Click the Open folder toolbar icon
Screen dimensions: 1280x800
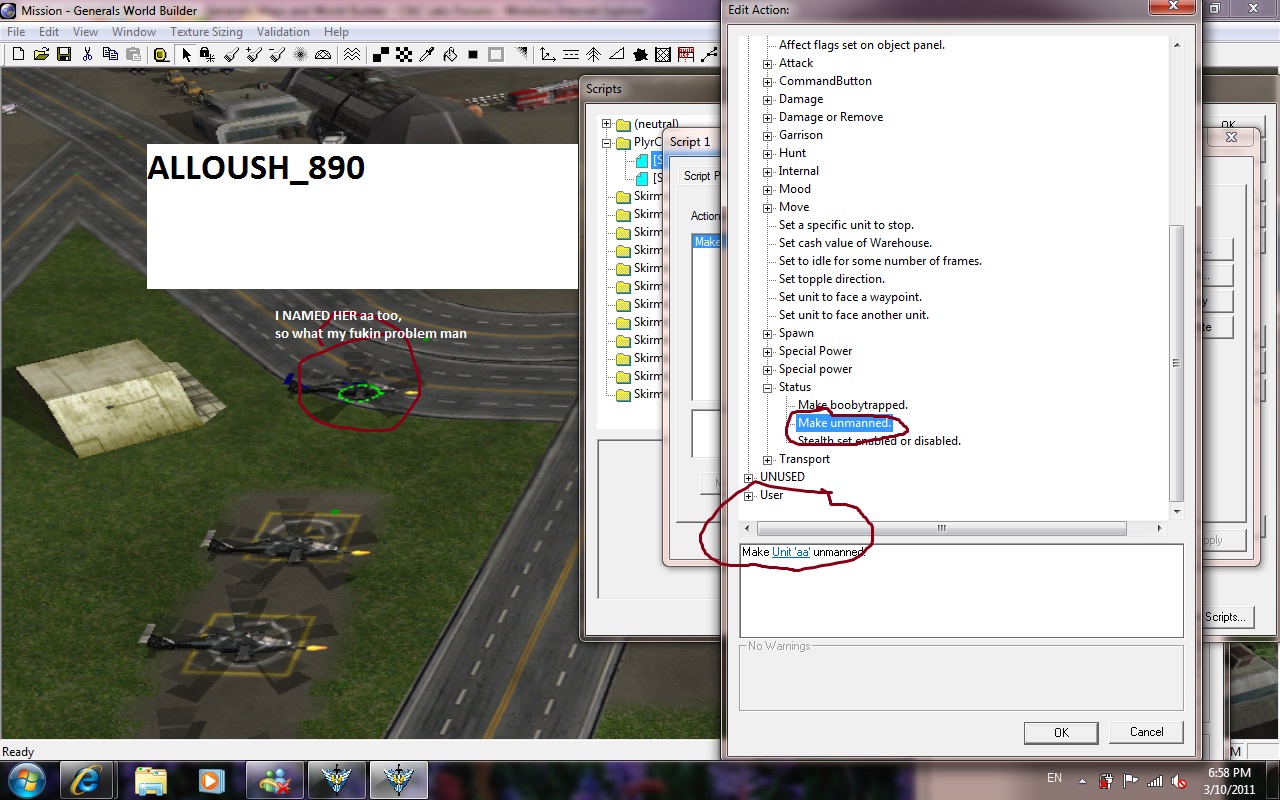(x=41, y=54)
